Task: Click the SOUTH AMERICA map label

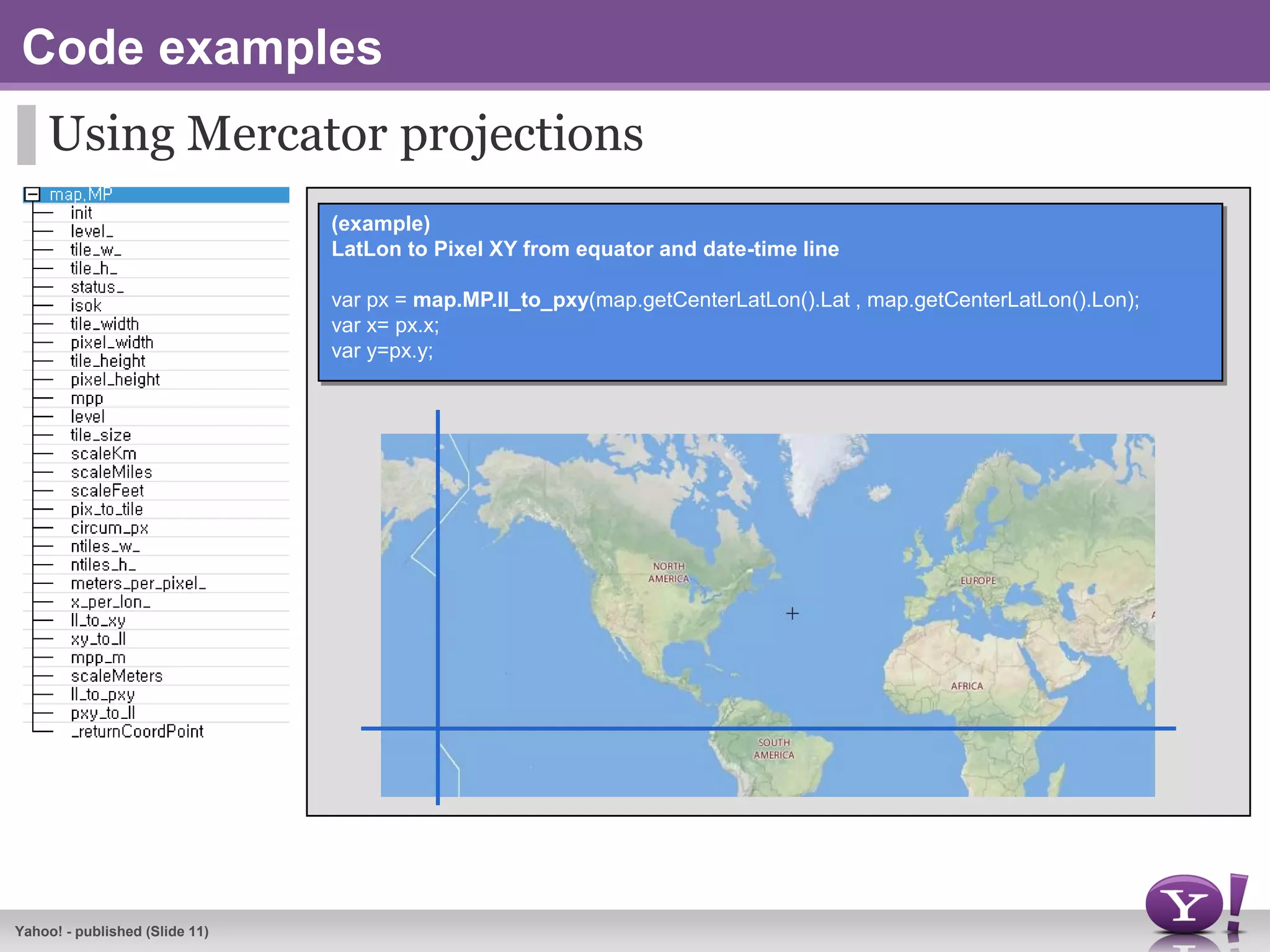Action: pos(773,749)
